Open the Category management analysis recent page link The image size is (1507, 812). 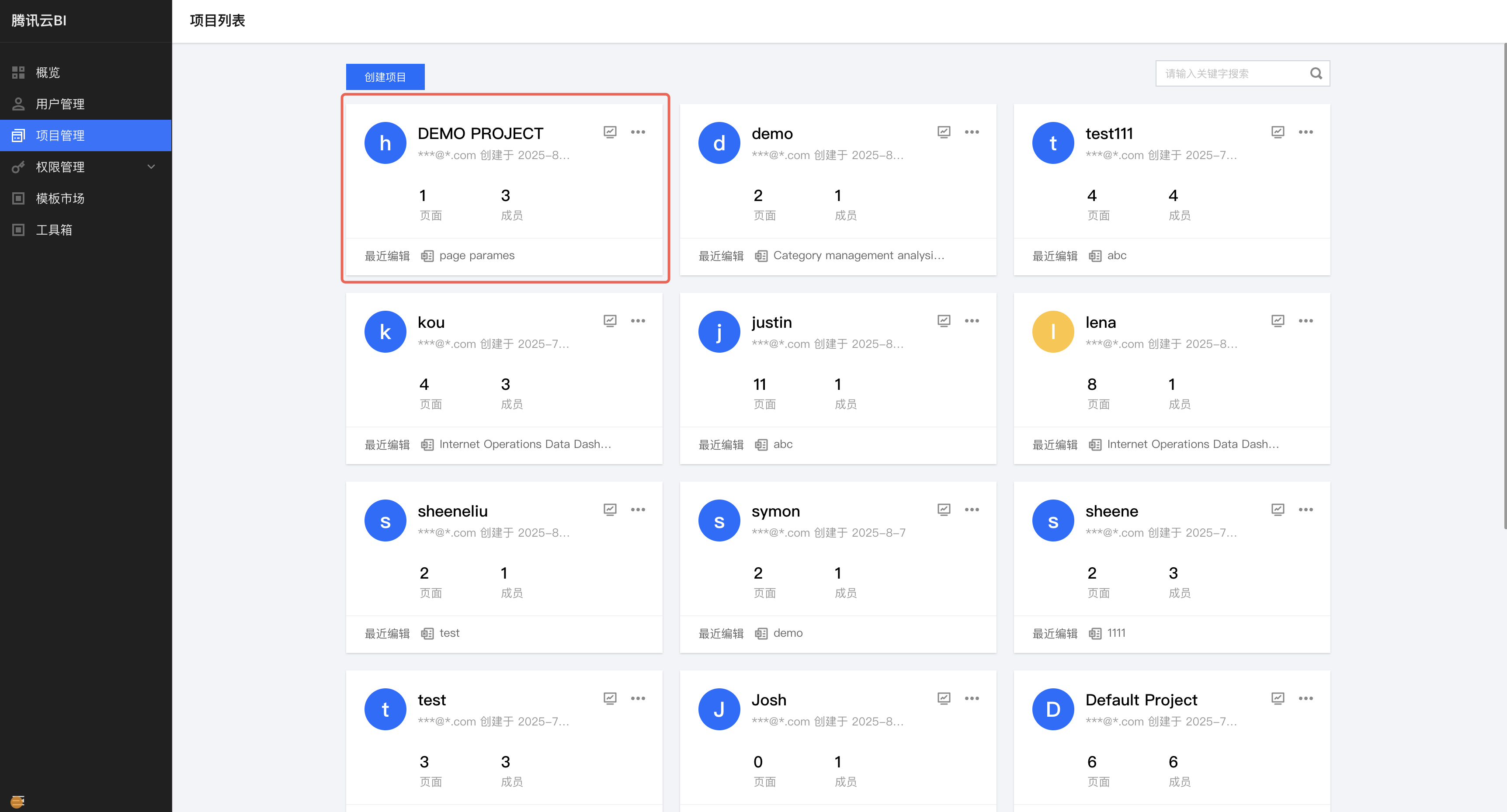pos(858,256)
